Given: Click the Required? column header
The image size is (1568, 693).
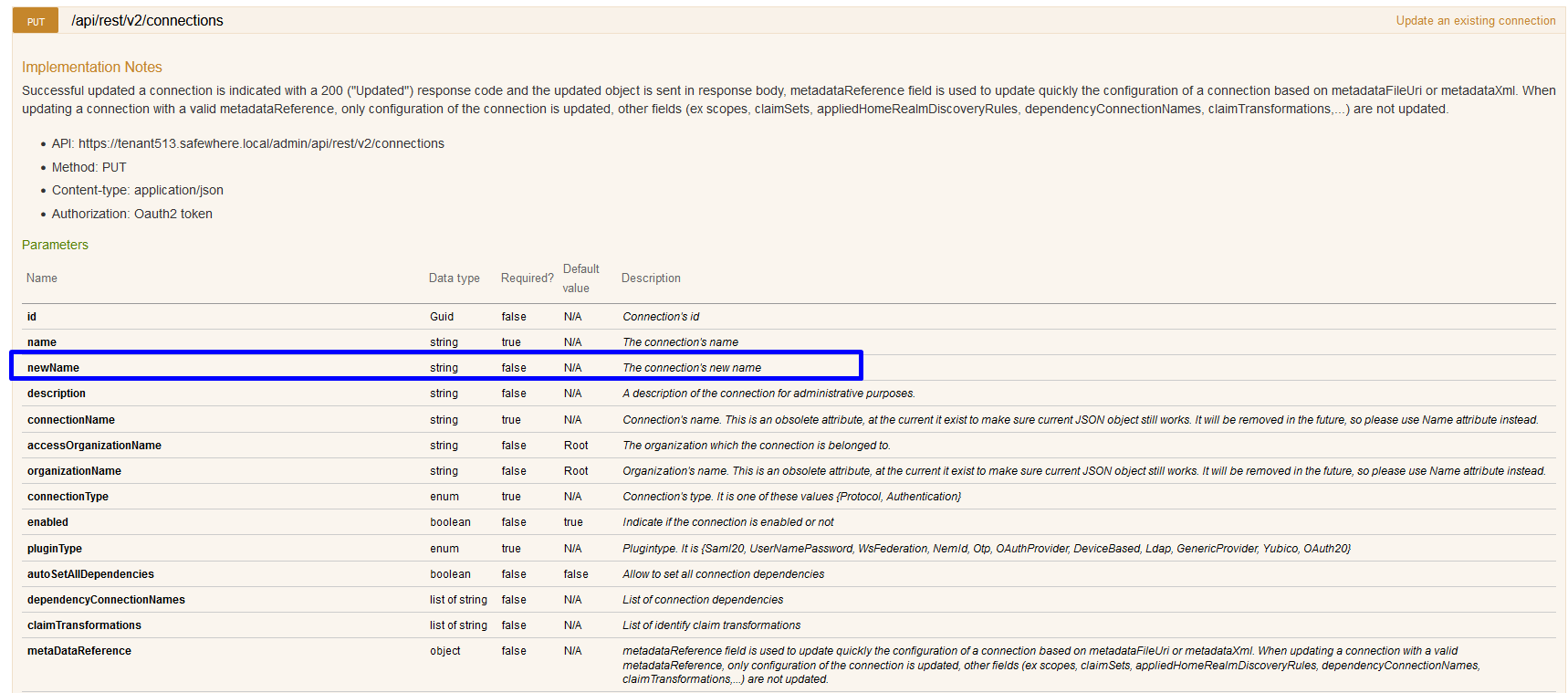Looking at the screenshot, I should coord(527,278).
